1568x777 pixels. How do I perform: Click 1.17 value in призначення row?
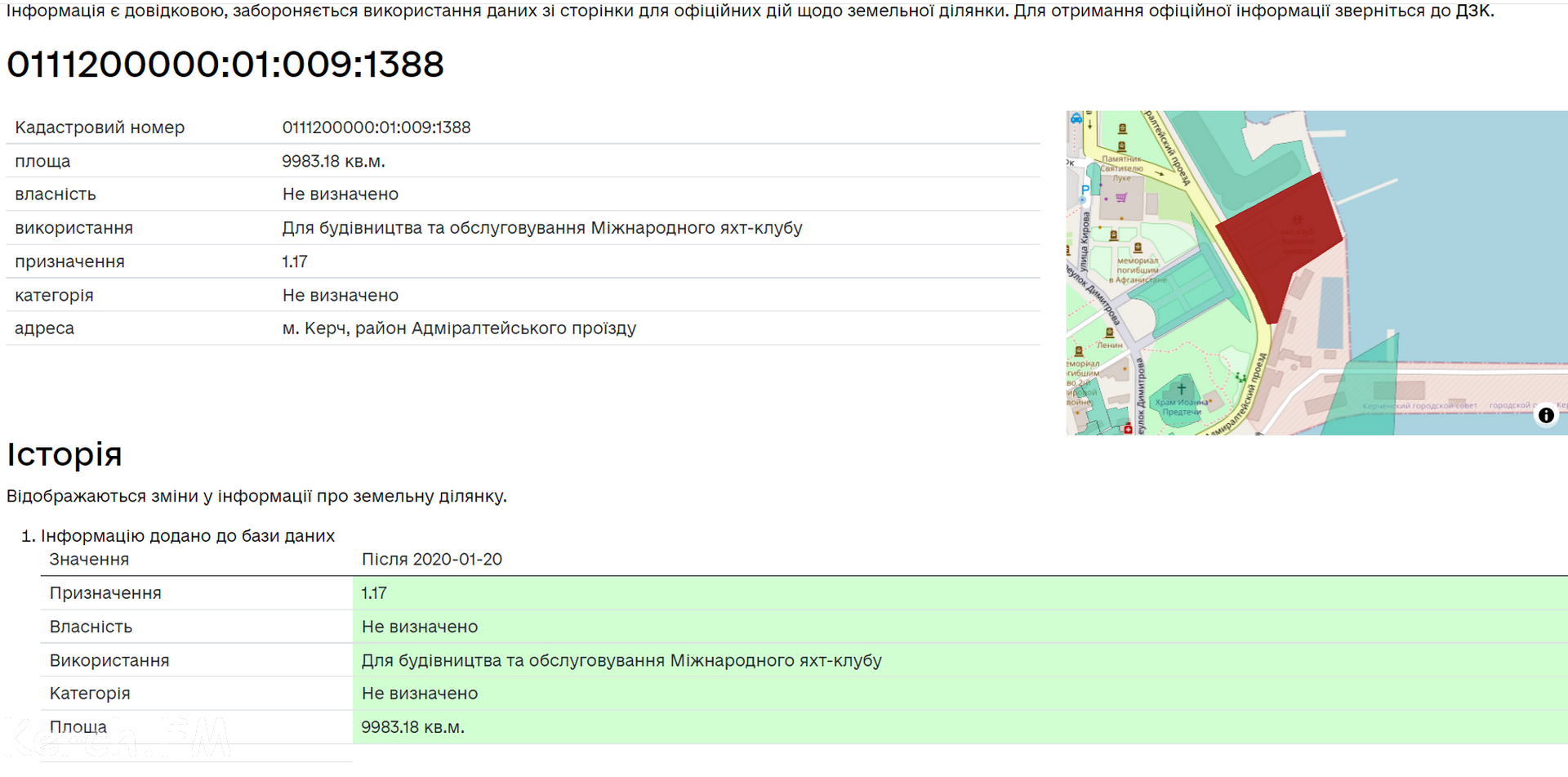(295, 261)
